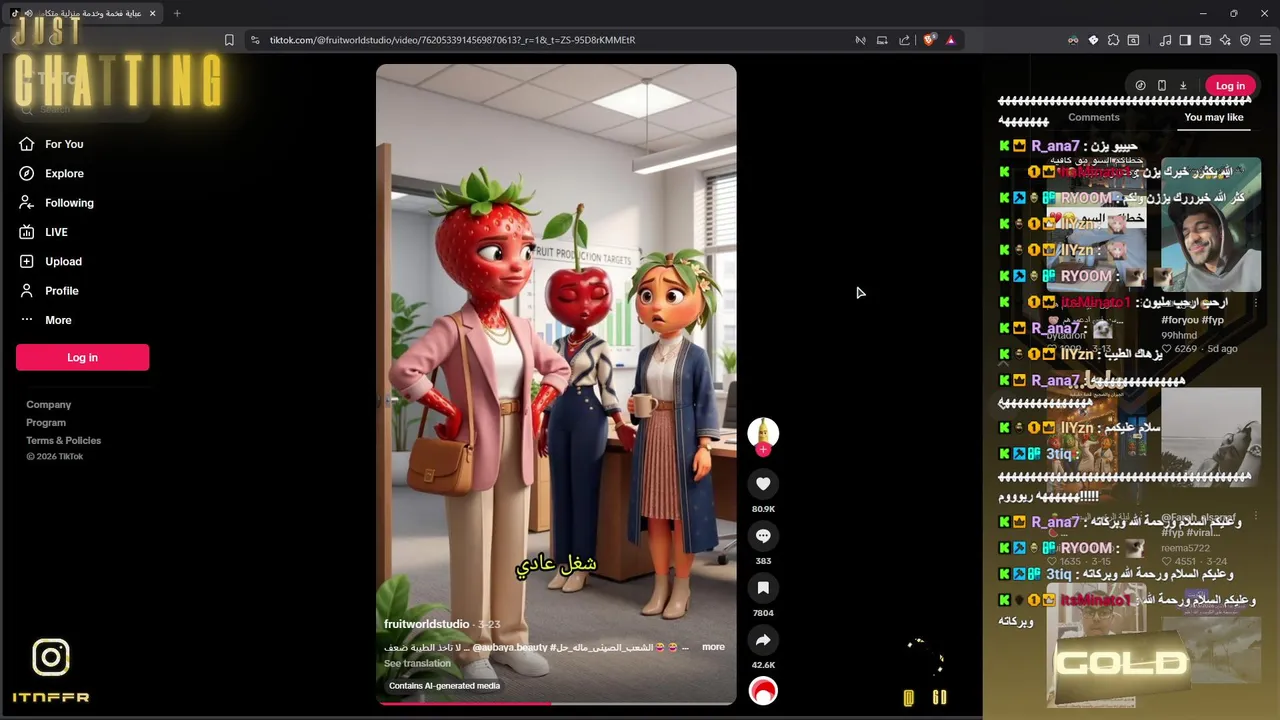This screenshot has width=1280, height=720.
Task: Mute tab using the speaker icon
Action: (28, 13)
